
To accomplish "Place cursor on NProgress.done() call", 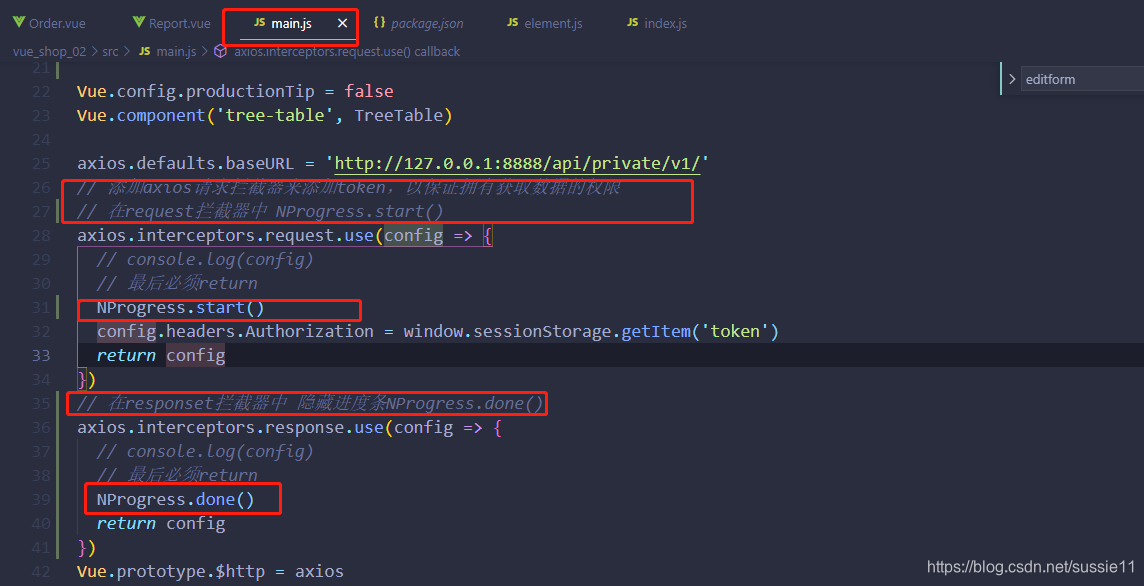I will pos(176,500).
